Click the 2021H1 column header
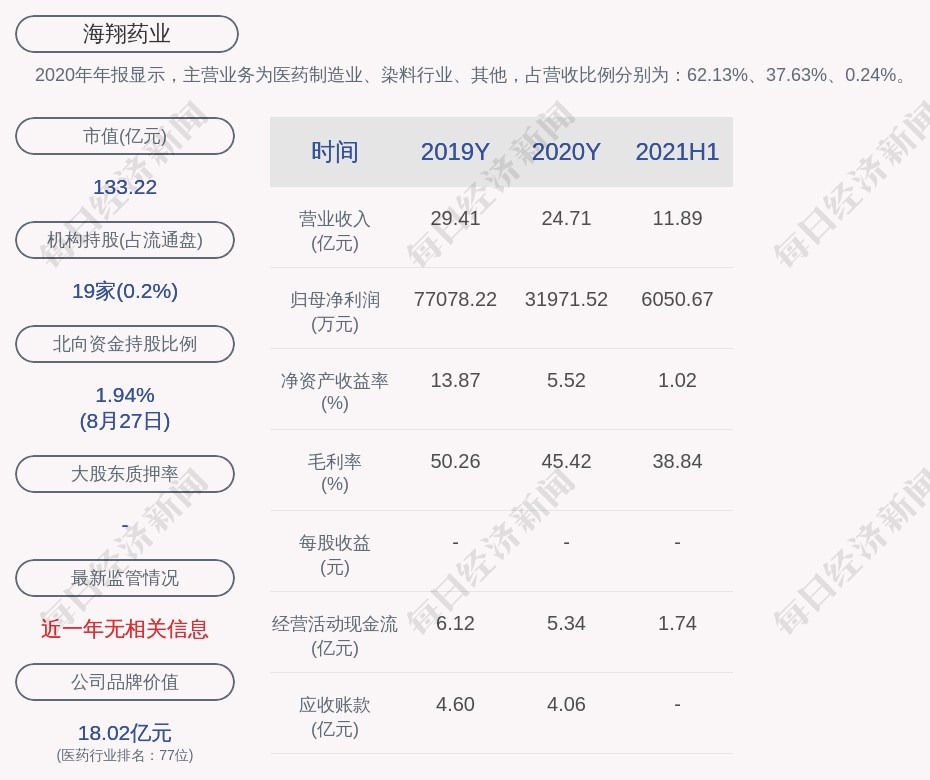Screen dimensions: 930x780 coord(677,152)
